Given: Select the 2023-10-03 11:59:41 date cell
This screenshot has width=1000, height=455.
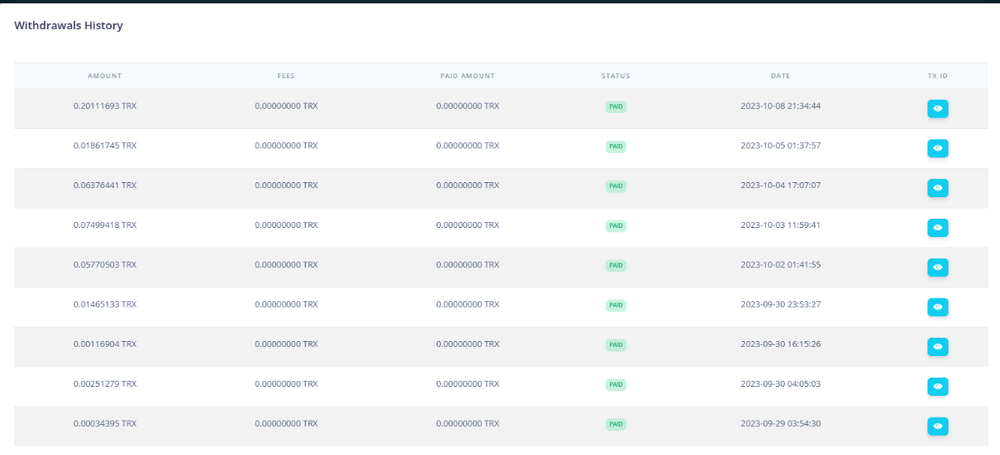Looking at the screenshot, I should pyautogui.click(x=780, y=225).
